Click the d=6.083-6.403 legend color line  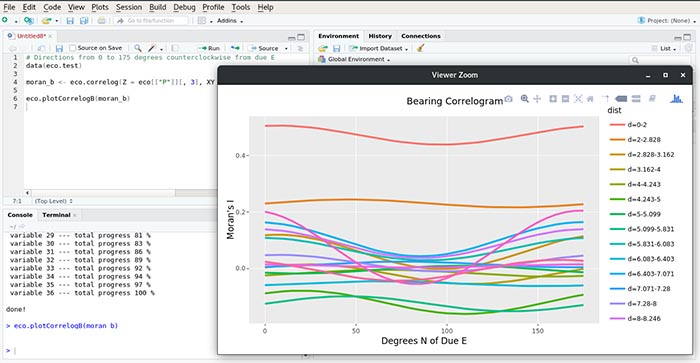point(617,259)
